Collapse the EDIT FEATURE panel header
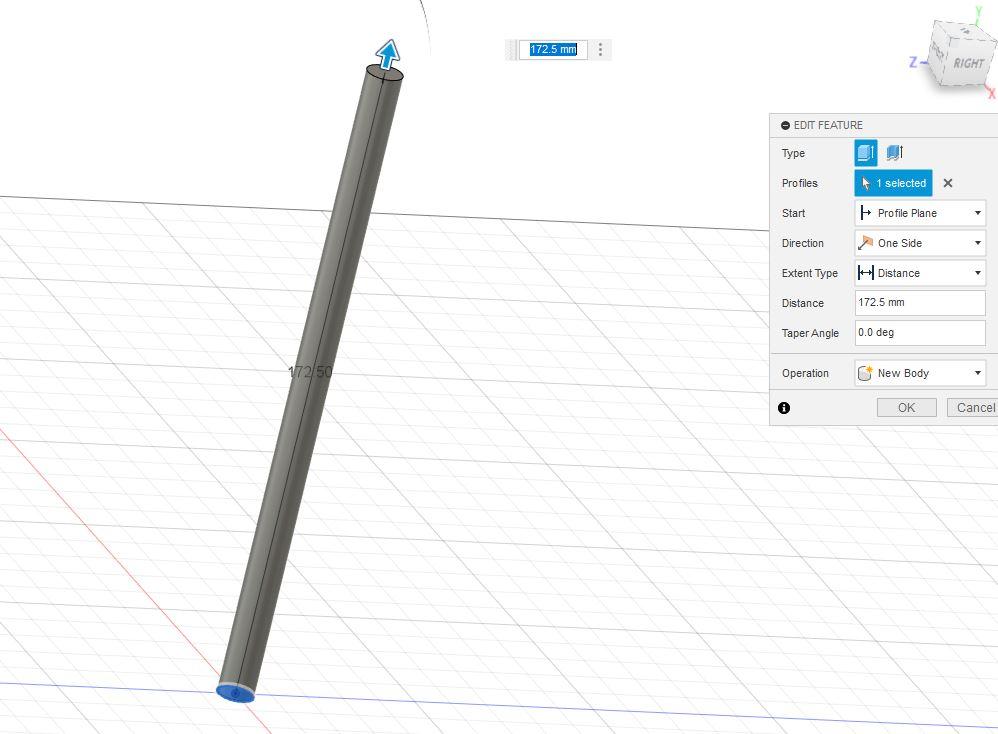 coord(785,125)
